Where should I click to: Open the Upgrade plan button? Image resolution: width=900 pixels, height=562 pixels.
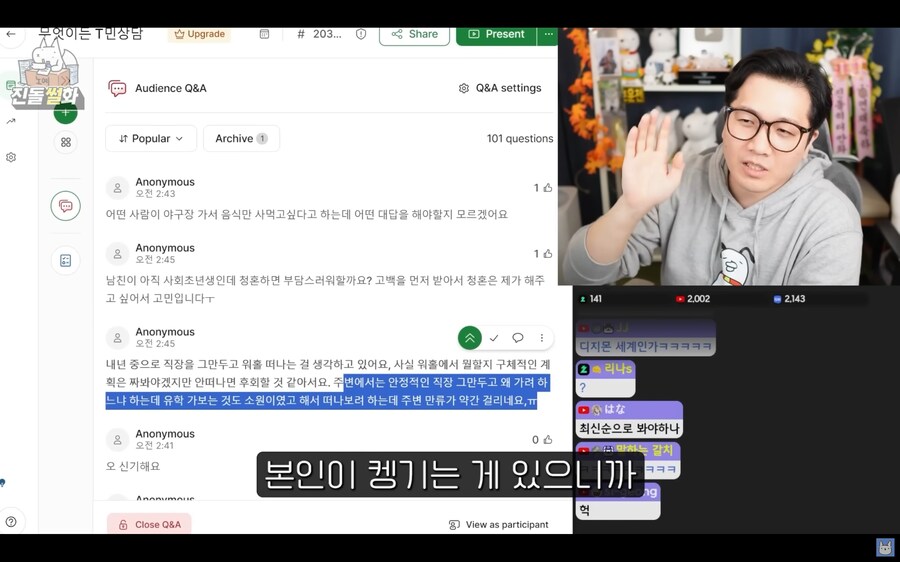(199, 34)
